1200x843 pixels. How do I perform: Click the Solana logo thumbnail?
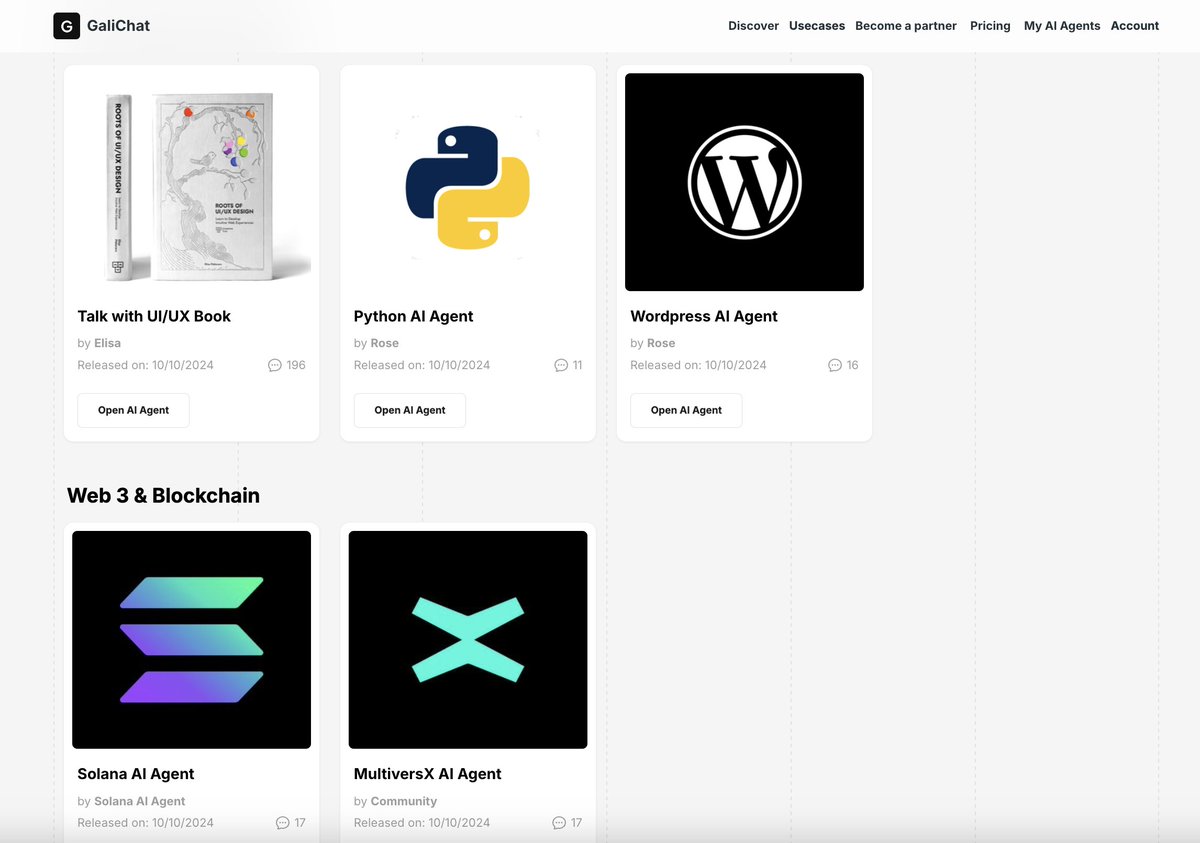tap(192, 640)
